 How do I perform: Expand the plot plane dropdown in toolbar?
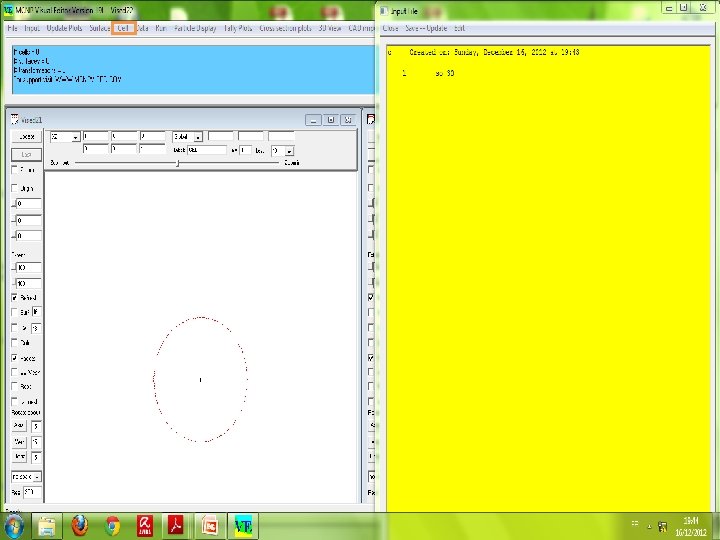pos(76,137)
